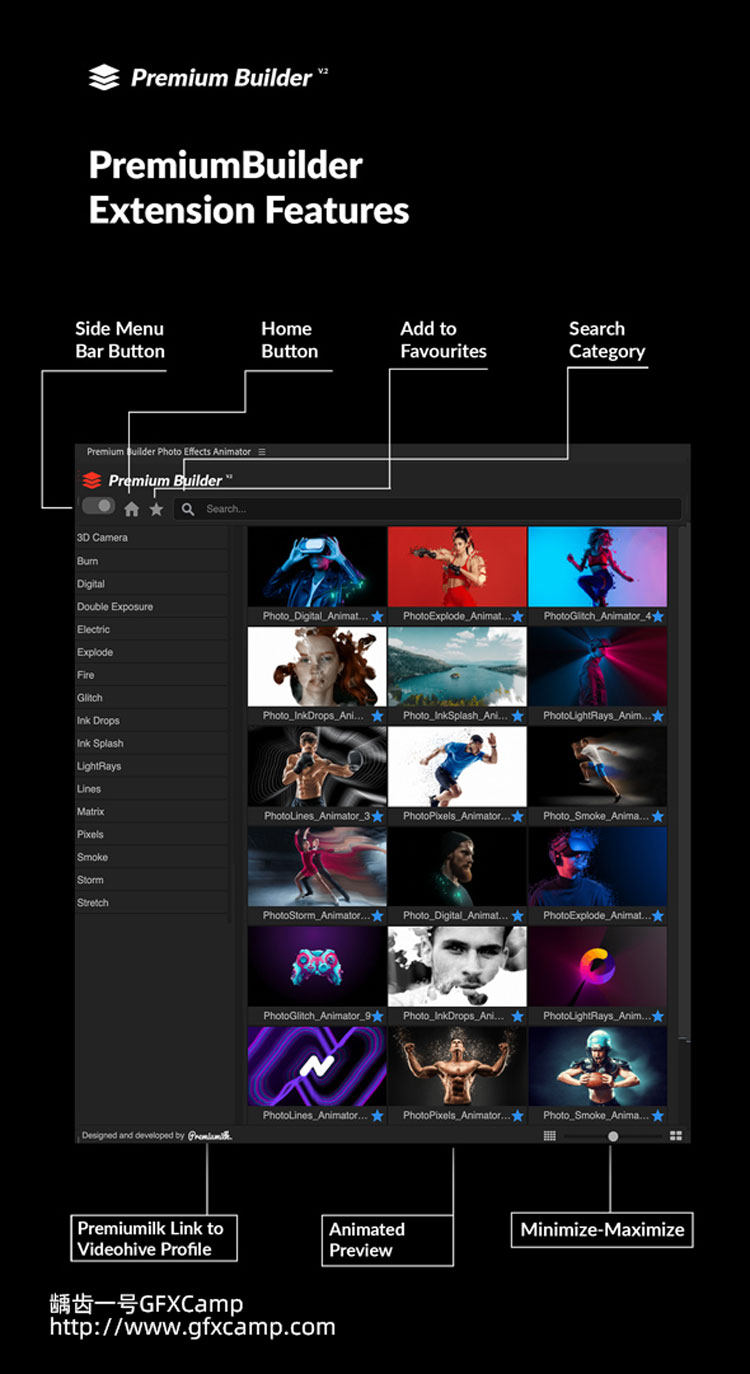The image size is (750, 1374).
Task: Adjust the thumbnail size slider handle
Action: click(x=613, y=1136)
